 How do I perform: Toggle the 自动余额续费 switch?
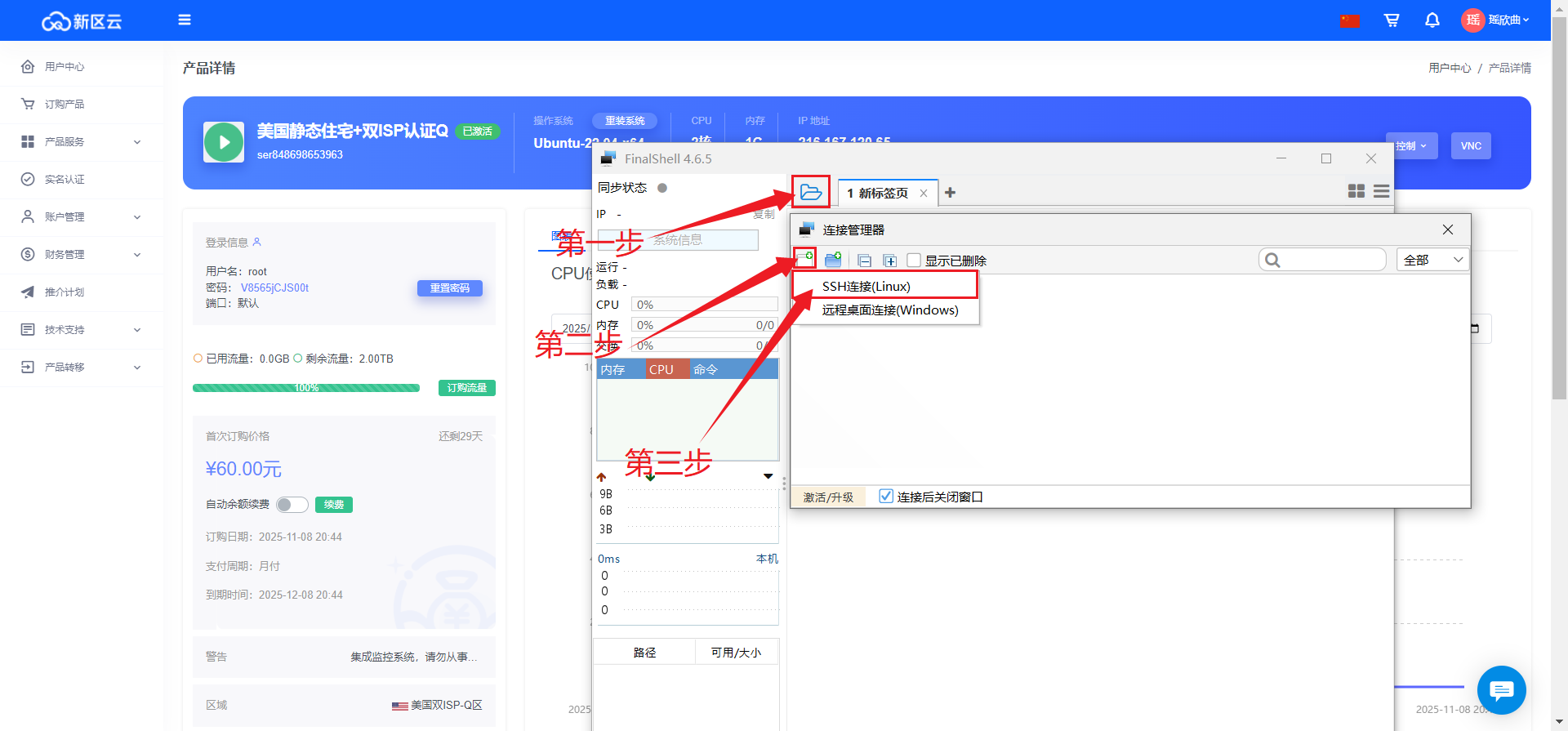click(x=292, y=505)
